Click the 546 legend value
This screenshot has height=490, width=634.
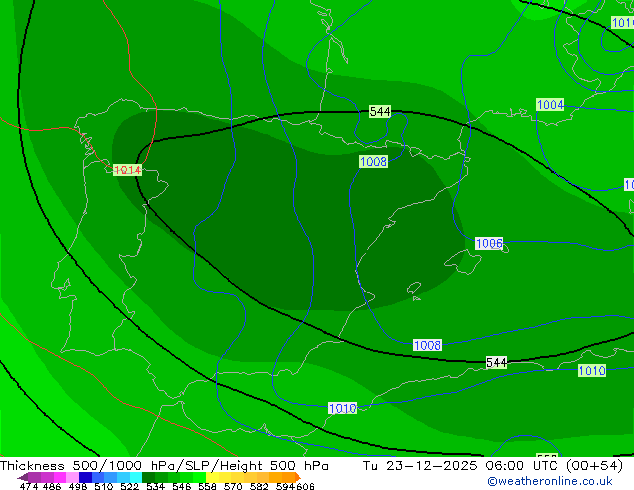coord(182,486)
